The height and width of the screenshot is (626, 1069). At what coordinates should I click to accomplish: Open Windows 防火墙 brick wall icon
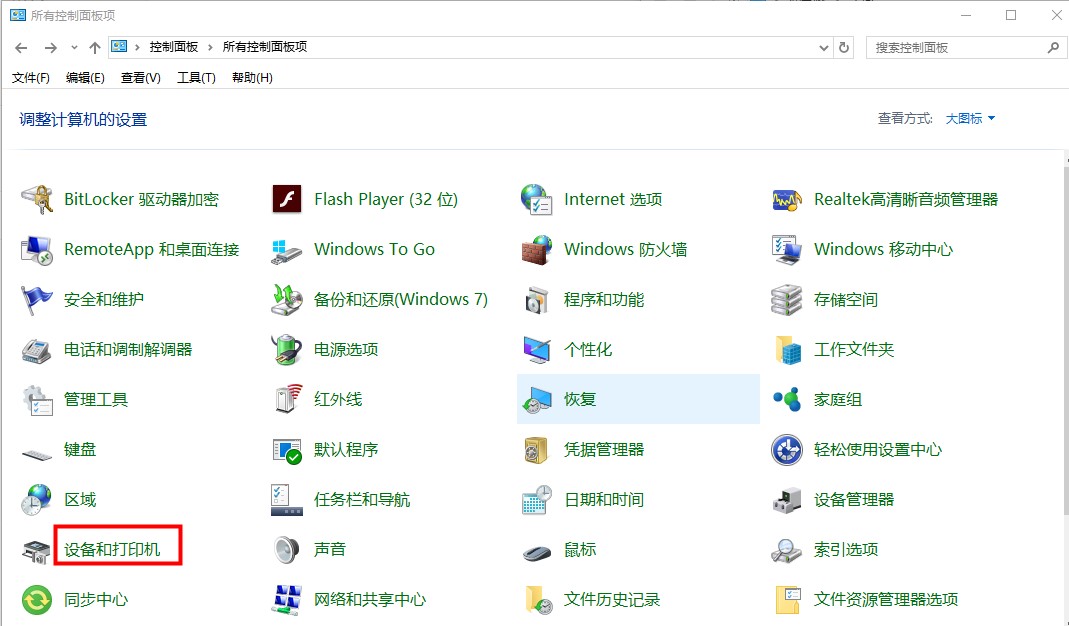[537, 250]
